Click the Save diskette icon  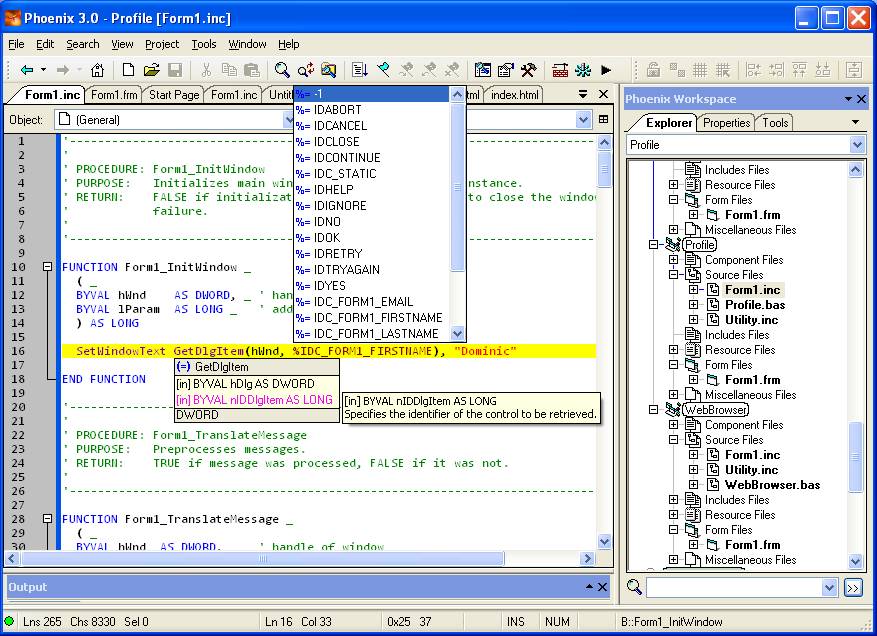tap(175, 70)
